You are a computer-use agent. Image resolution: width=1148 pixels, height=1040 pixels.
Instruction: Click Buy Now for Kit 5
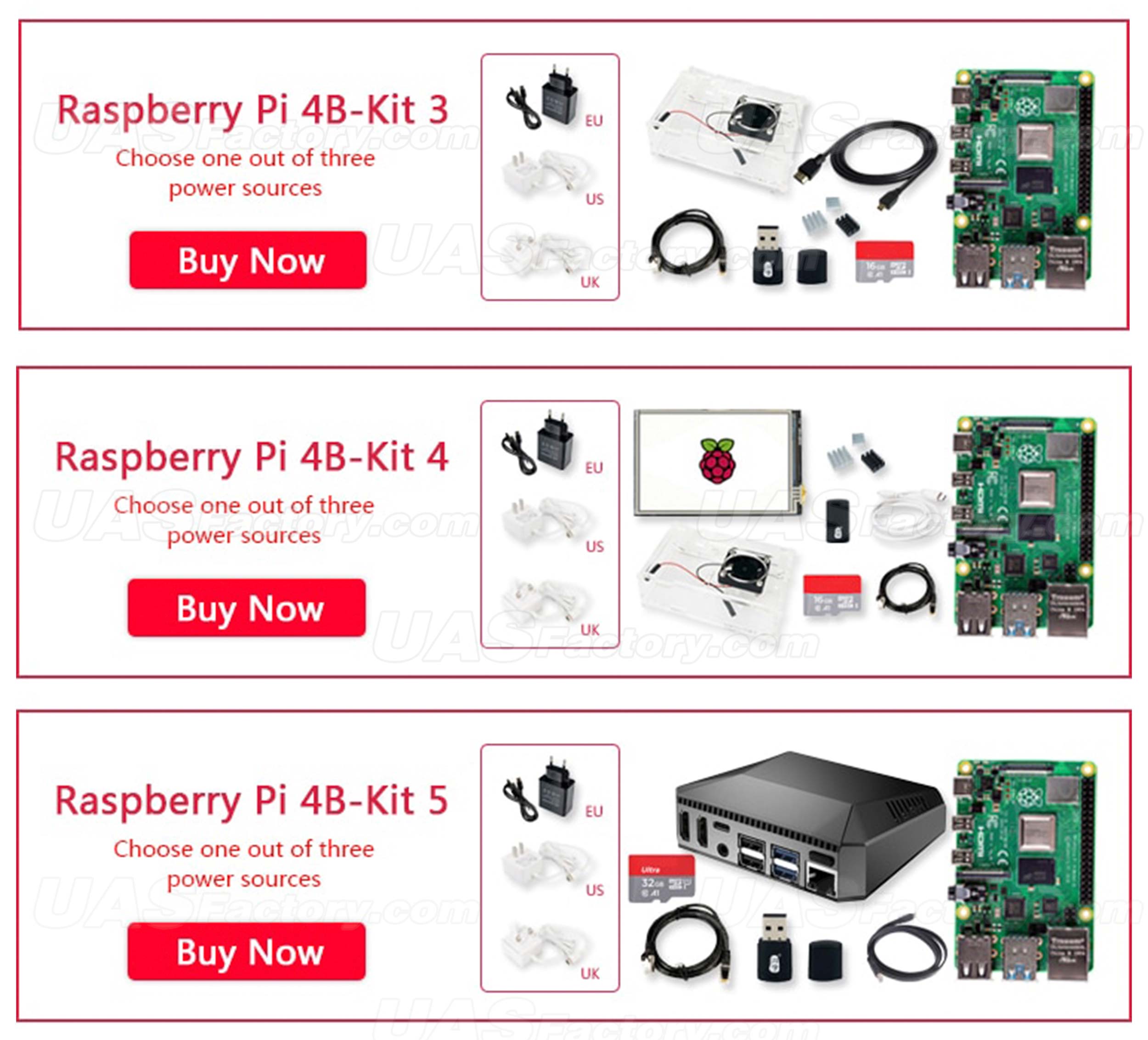click(x=247, y=952)
